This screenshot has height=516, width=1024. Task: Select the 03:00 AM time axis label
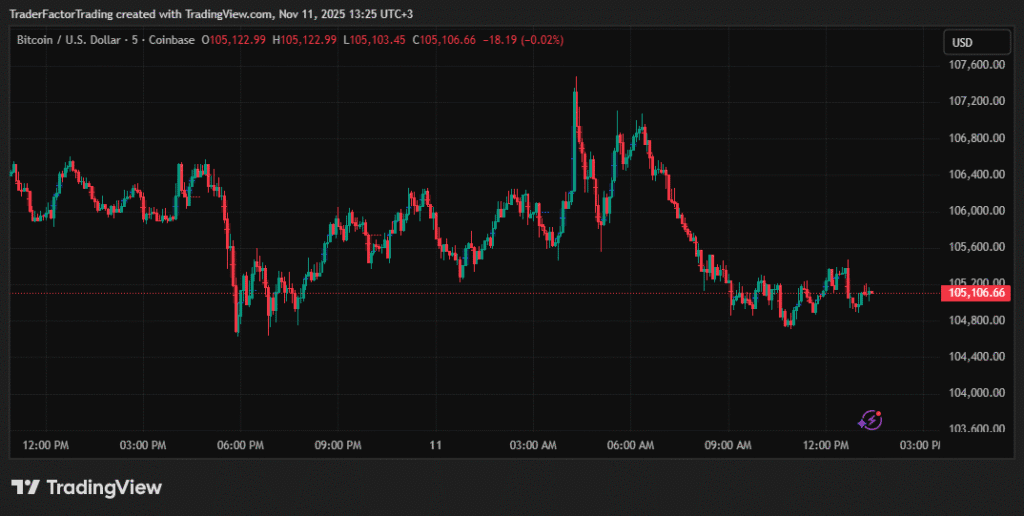[533, 444]
